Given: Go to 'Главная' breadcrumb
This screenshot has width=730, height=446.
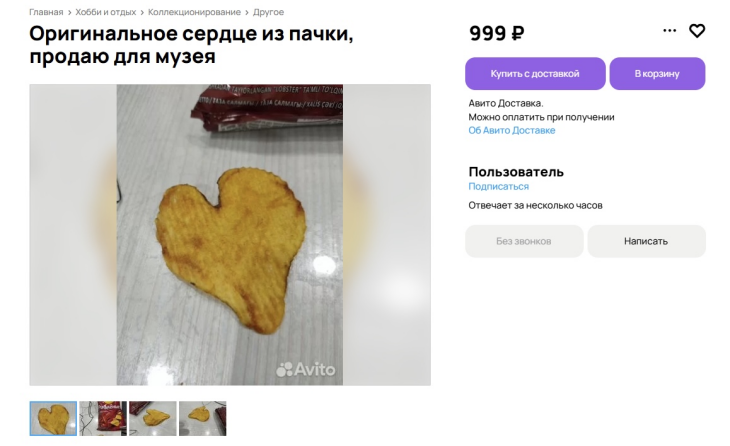Looking at the screenshot, I should pyautogui.click(x=46, y=12).
